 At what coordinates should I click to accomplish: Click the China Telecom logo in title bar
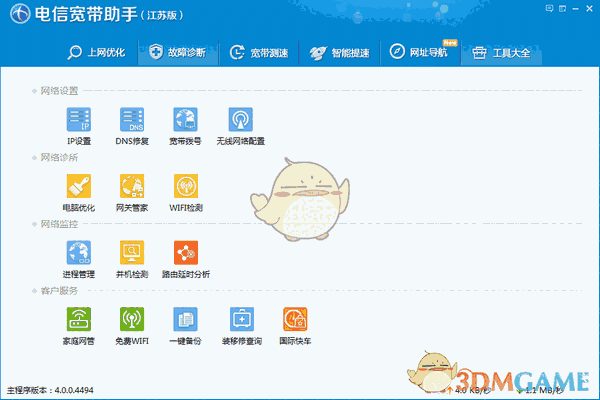(20, 14)
